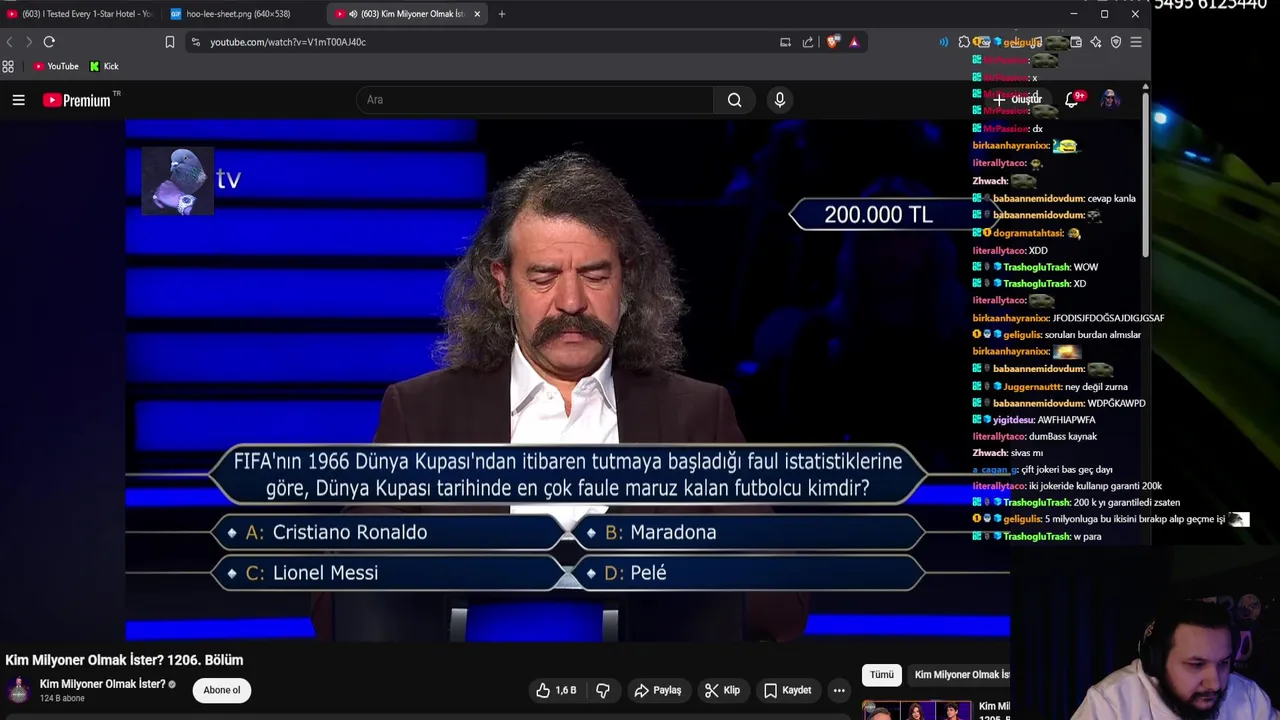Click answer A: Cristiano Ronaldo in video
Screen dimensions: 1280x720
click(390, 532)
